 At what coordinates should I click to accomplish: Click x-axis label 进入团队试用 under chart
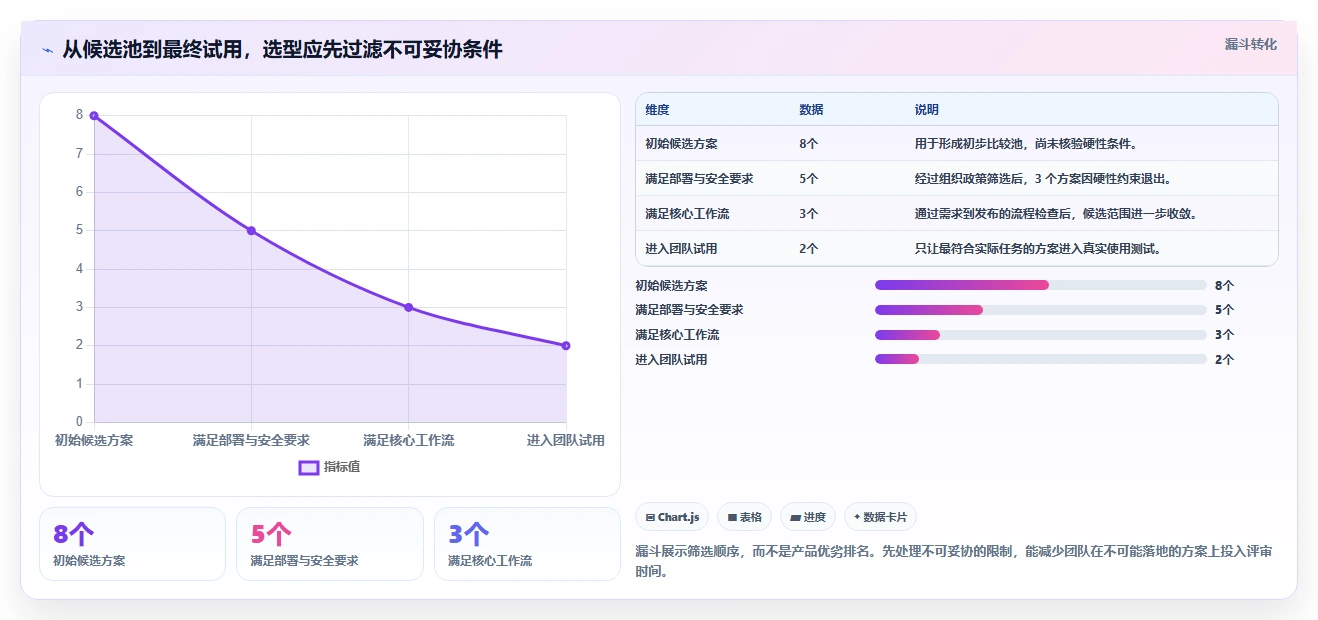[566, 441]
